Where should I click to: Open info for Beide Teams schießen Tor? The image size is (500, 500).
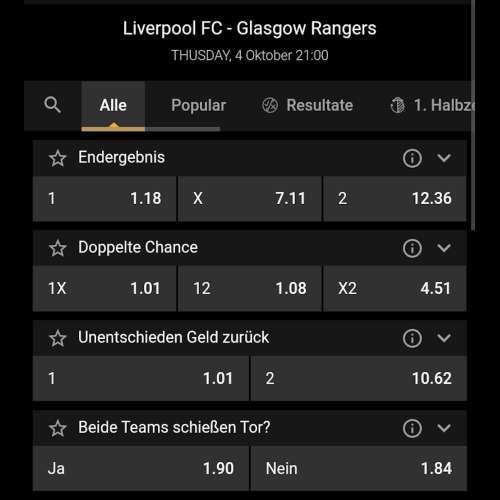click(412, 428)
